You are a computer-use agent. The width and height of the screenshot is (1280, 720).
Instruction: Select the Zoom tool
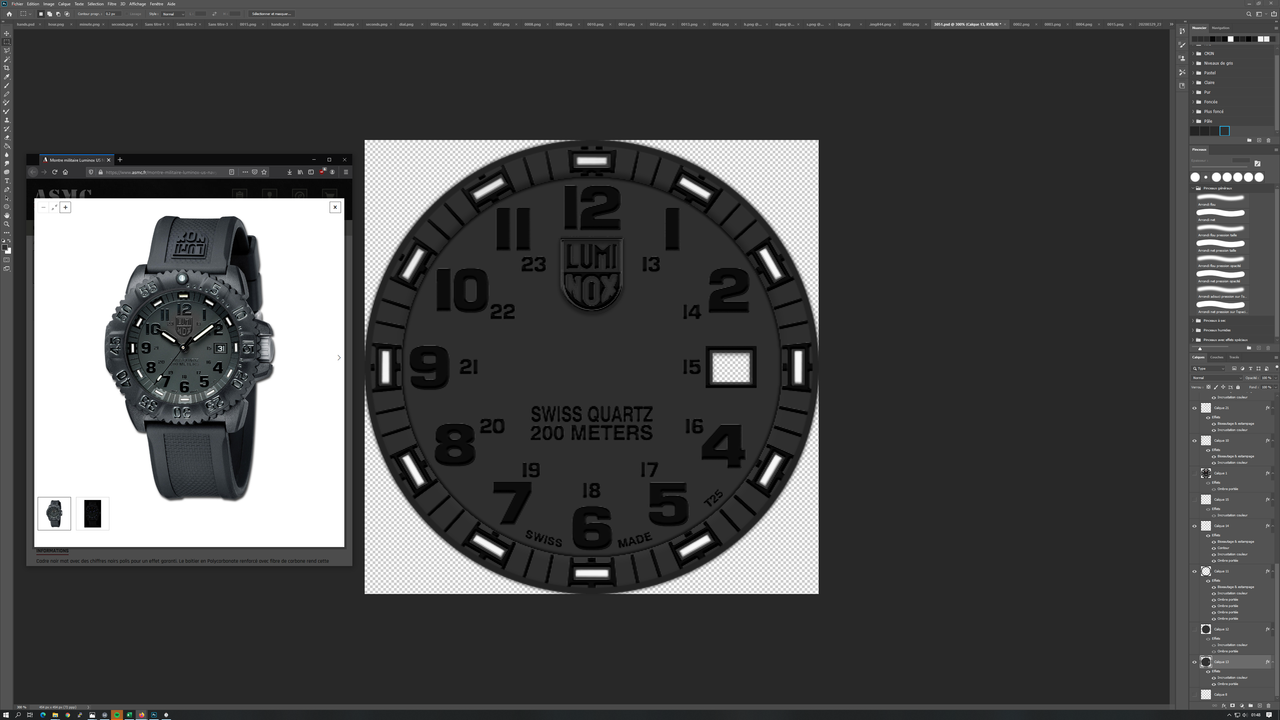[6, 224]
